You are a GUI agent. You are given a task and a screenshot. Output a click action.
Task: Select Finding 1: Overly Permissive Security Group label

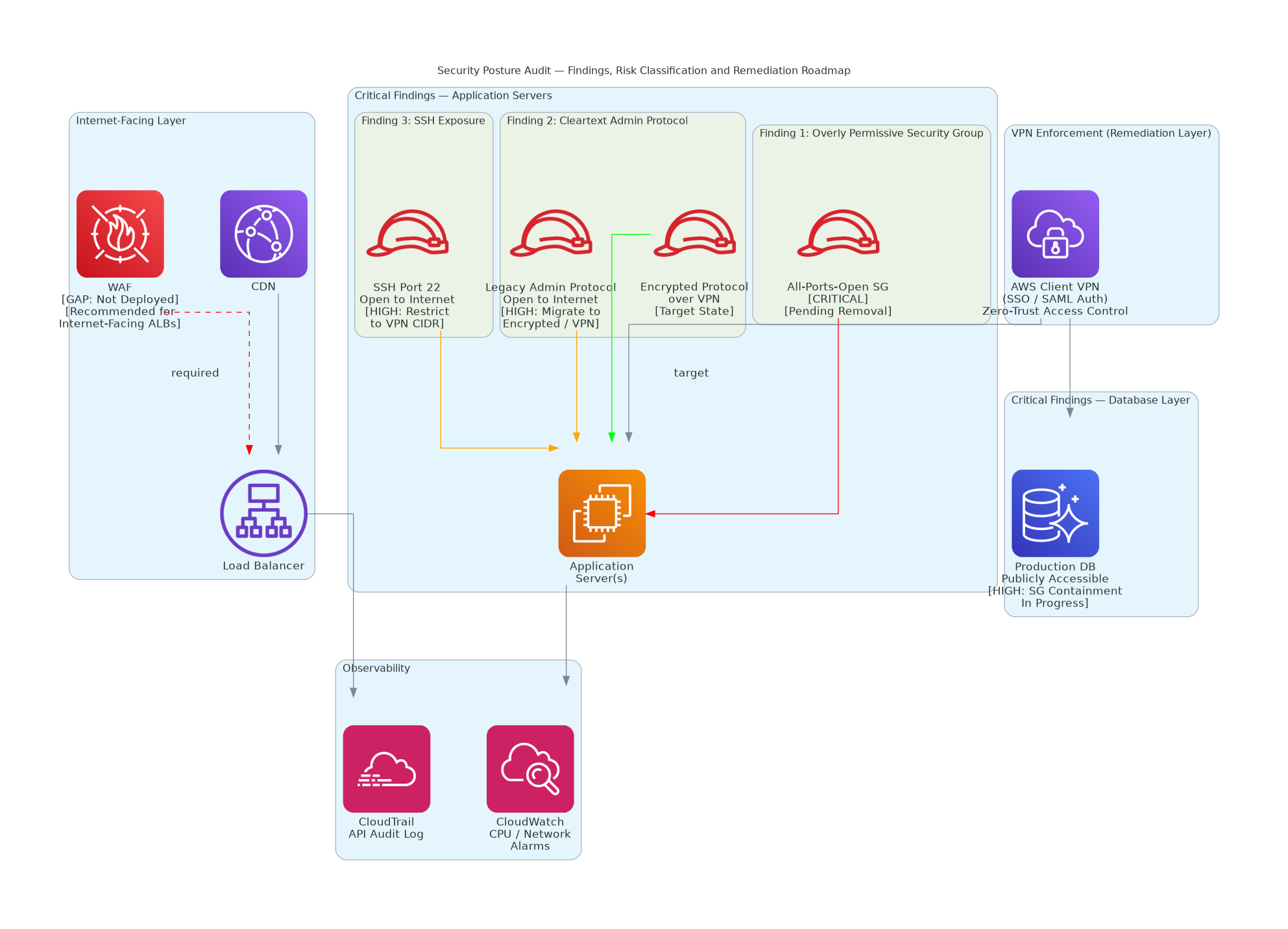871,133
